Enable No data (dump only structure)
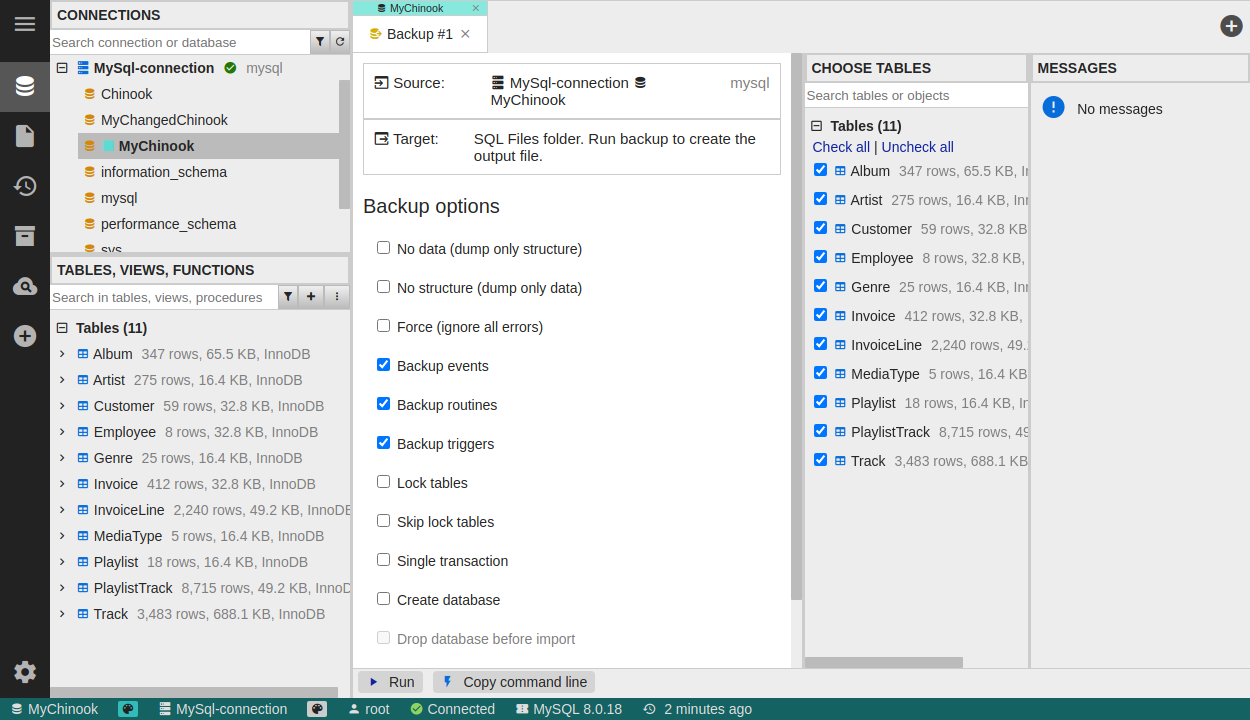The width and height of the screenshot is (1250, 720). point(383,248)
